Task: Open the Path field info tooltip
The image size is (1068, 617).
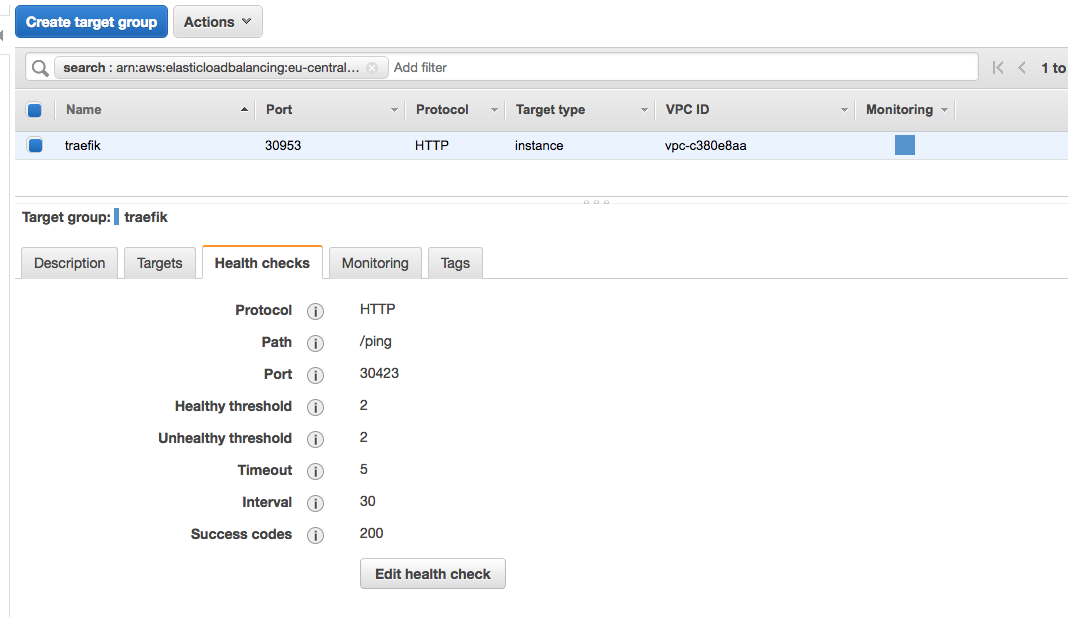Action: click(x=315, y=343)
